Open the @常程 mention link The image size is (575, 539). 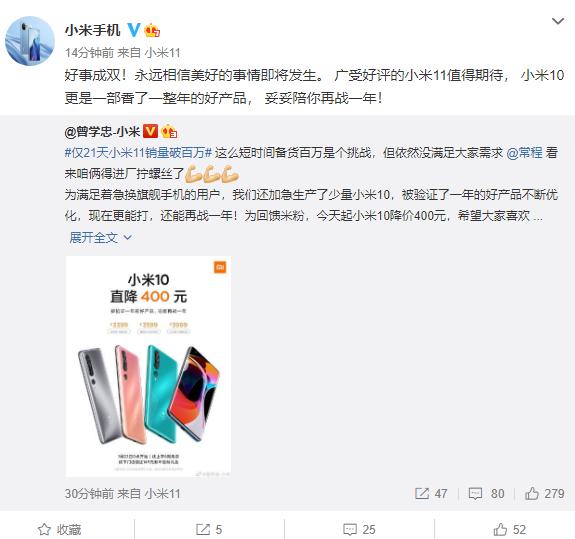[x=524, y=153]
